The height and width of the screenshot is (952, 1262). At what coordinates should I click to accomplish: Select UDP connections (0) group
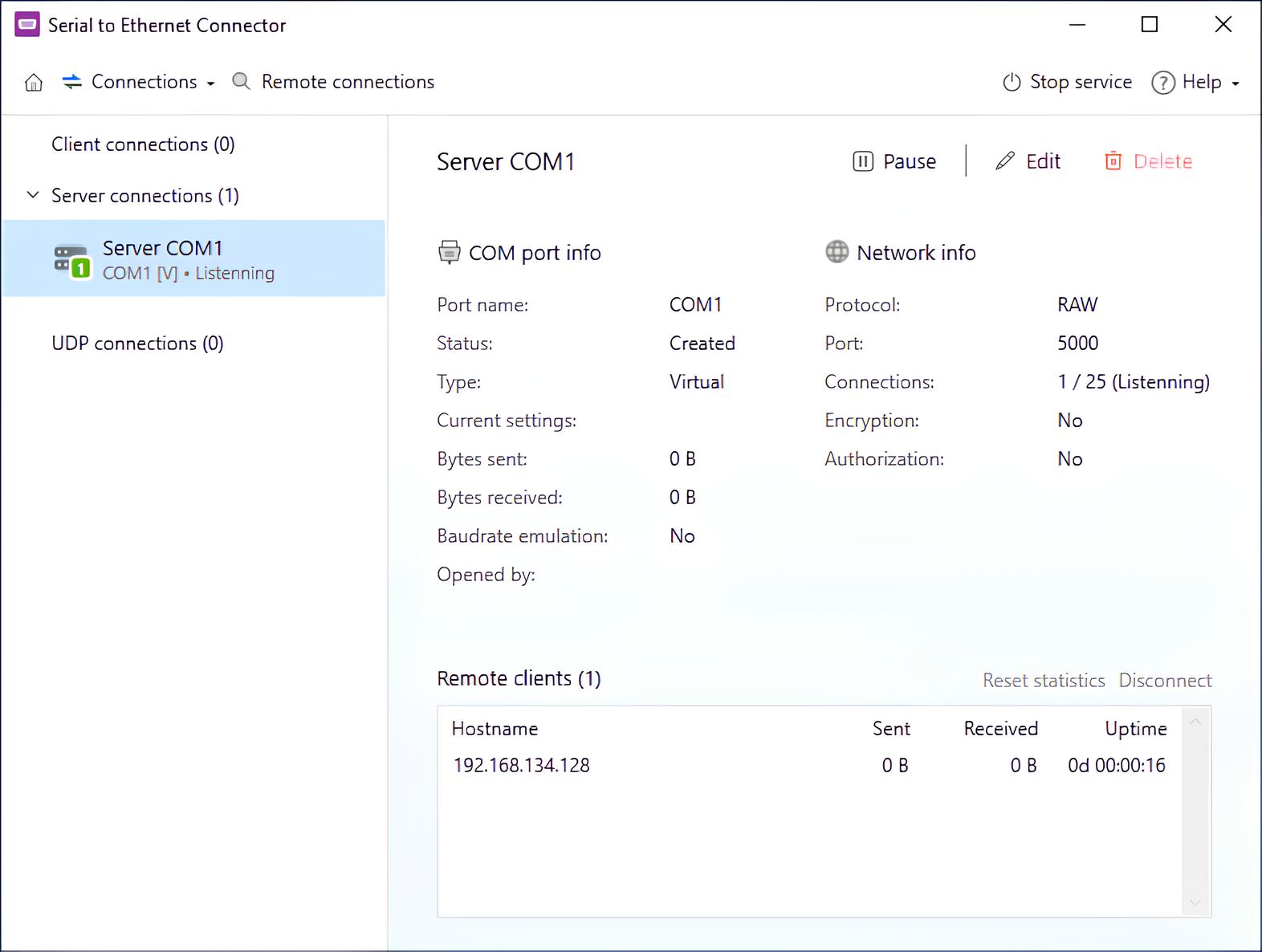[x=137, y=344]
